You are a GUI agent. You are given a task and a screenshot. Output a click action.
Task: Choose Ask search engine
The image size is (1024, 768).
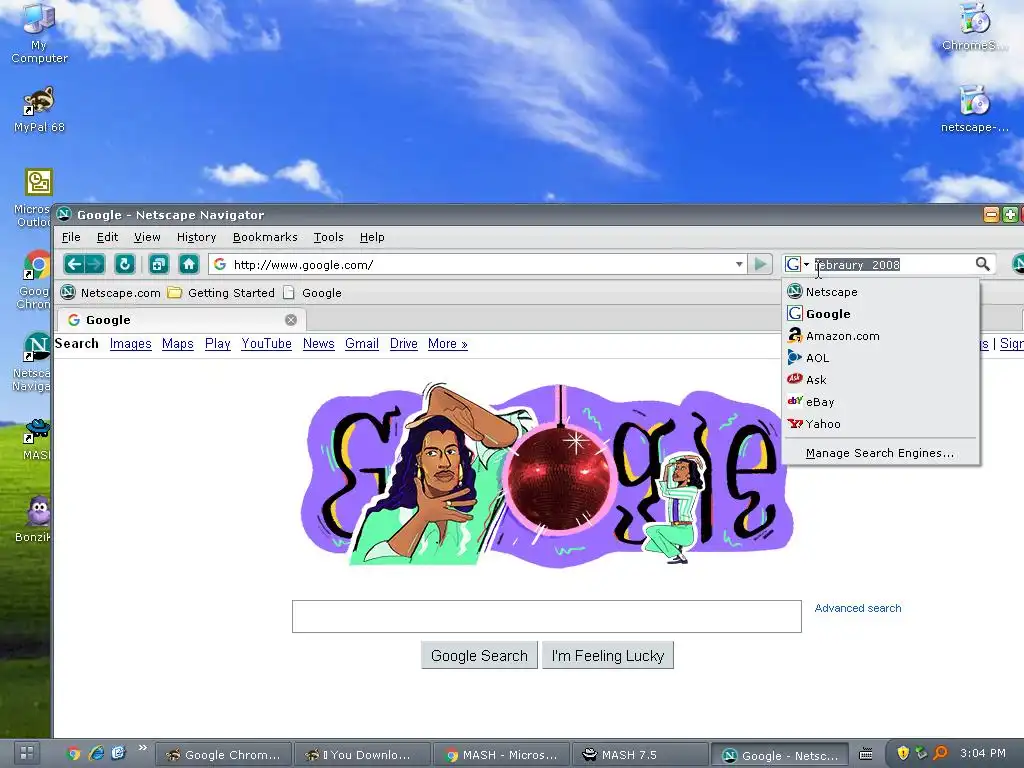pos(880,379)
